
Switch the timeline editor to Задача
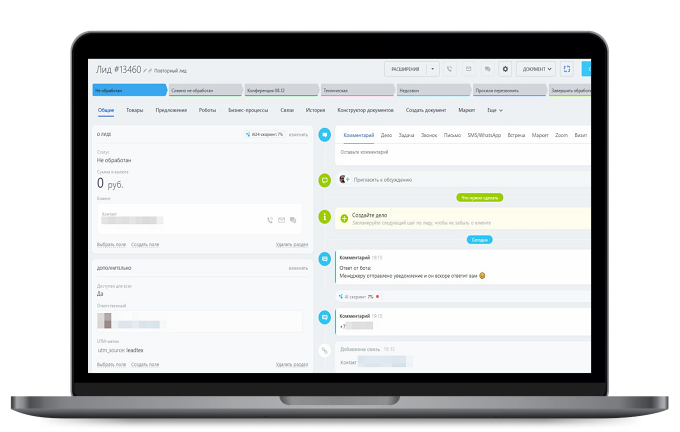point(406,135)
